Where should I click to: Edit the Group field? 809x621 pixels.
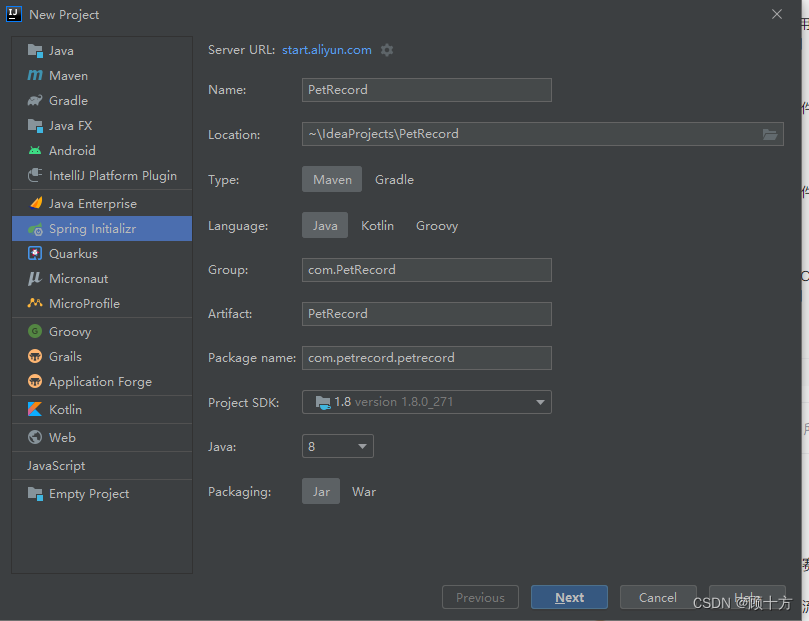pos(427,270)
